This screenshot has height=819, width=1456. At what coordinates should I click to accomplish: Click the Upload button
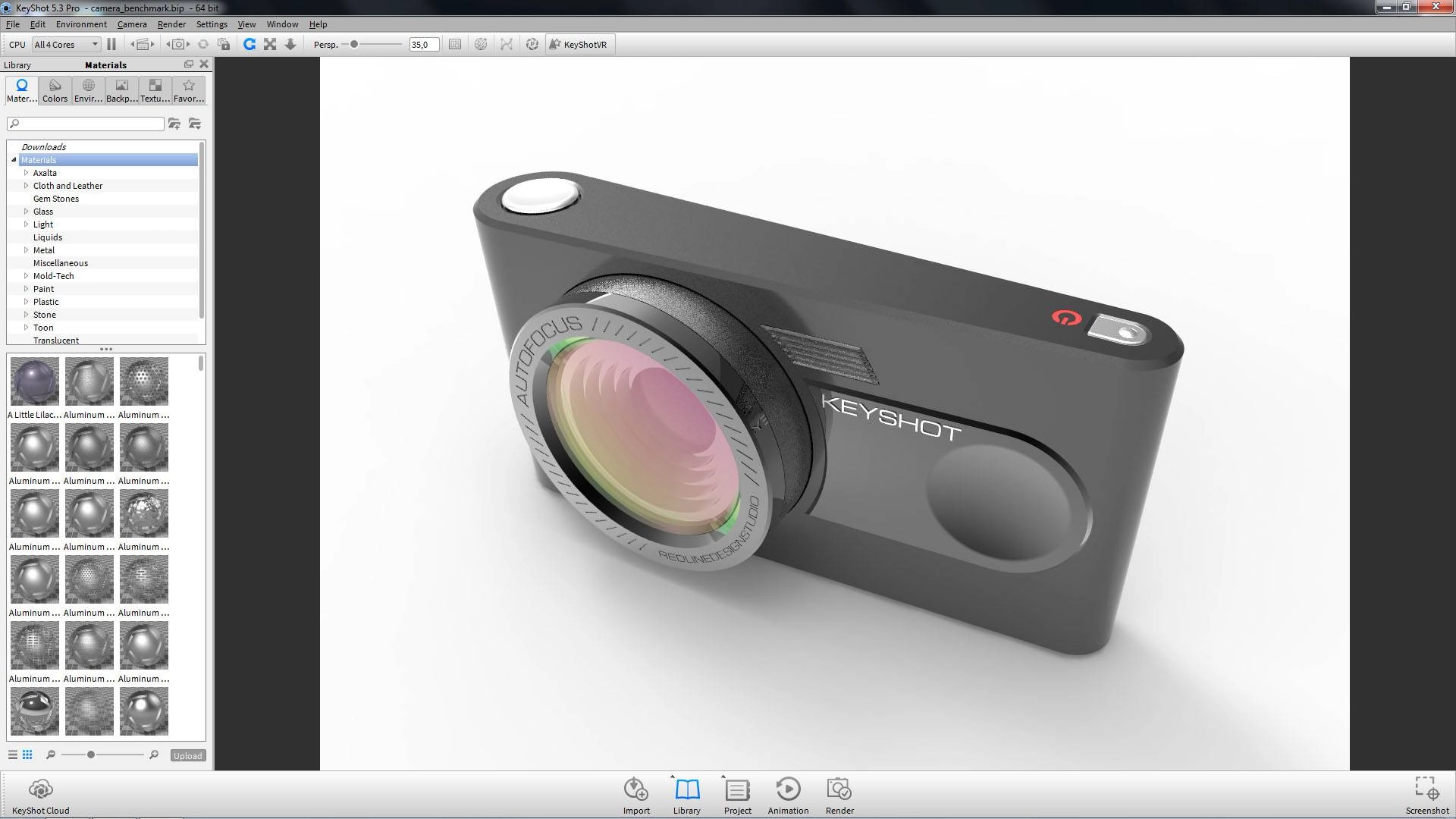coord(187,756)
